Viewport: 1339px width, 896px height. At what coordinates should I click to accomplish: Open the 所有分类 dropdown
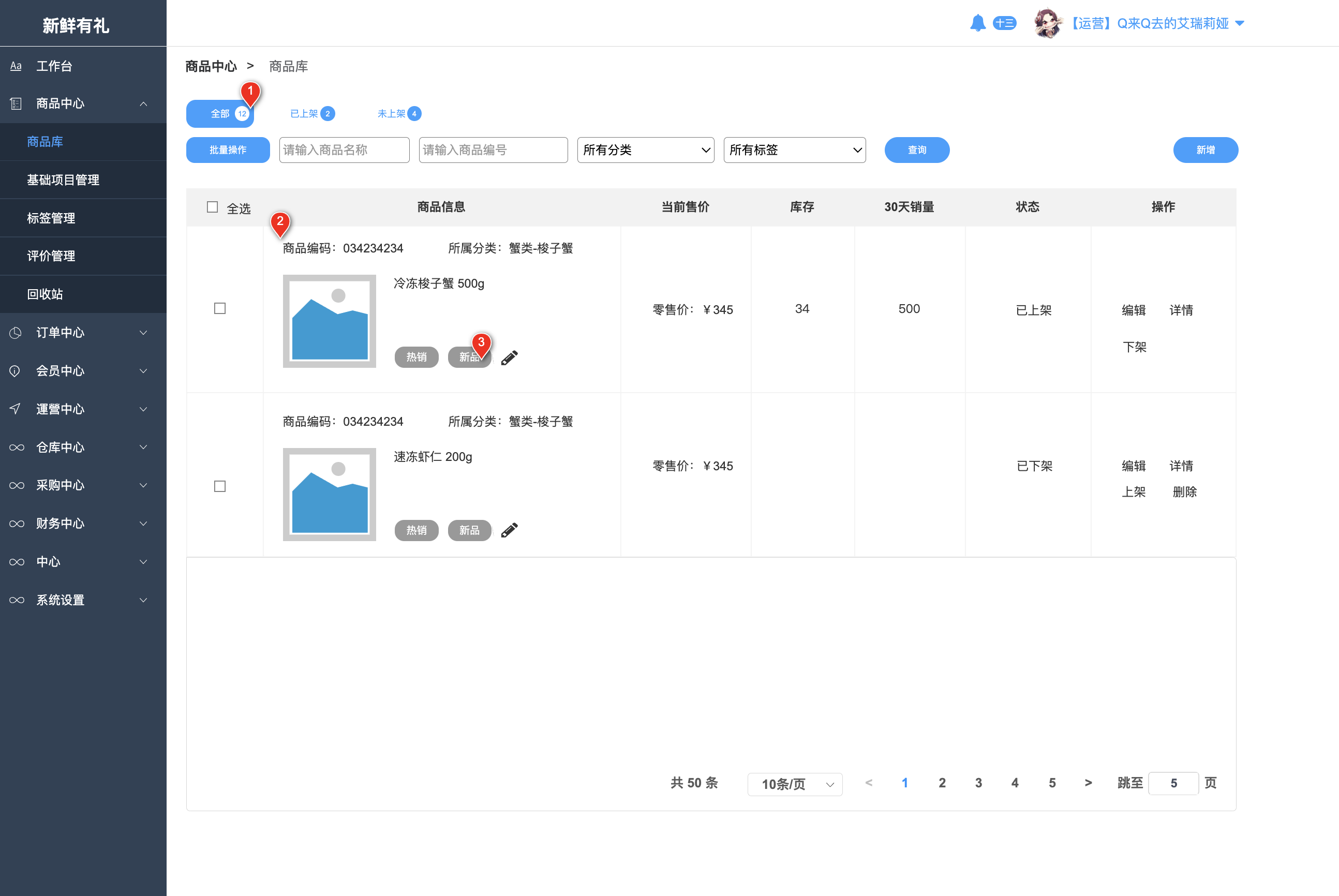pyautogui.click(x=646, y=150)
